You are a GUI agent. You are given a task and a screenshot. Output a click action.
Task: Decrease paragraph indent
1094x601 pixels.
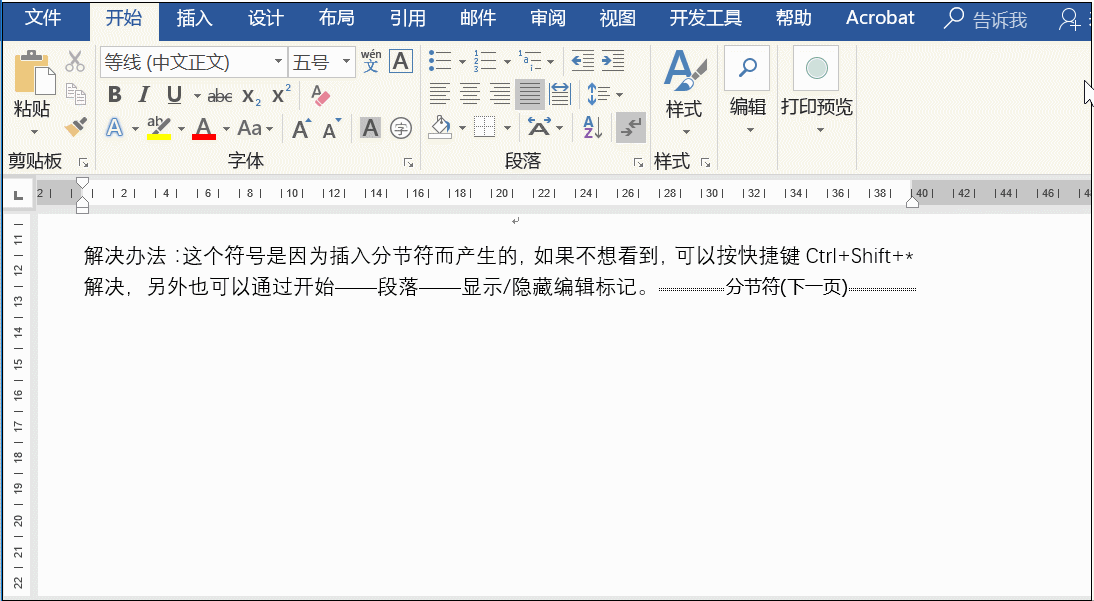tap(582, 61)
